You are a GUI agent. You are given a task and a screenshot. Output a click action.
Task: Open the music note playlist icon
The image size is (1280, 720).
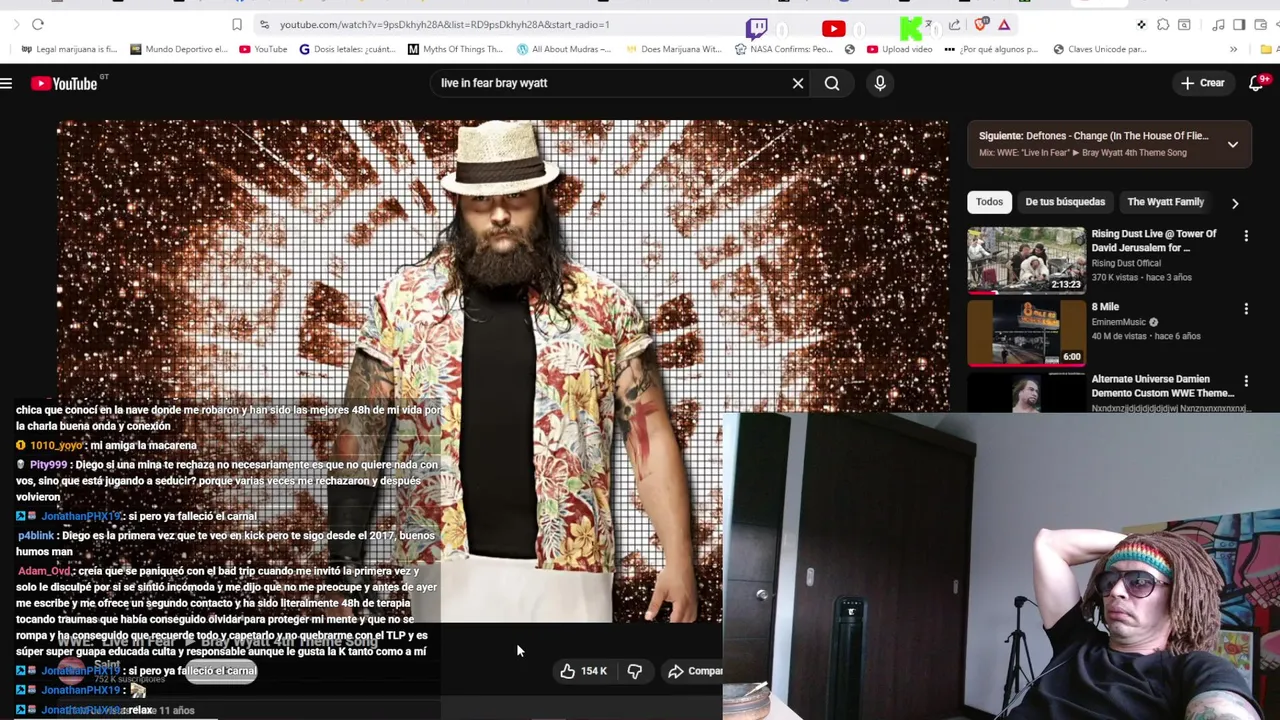coord(1218,24)
